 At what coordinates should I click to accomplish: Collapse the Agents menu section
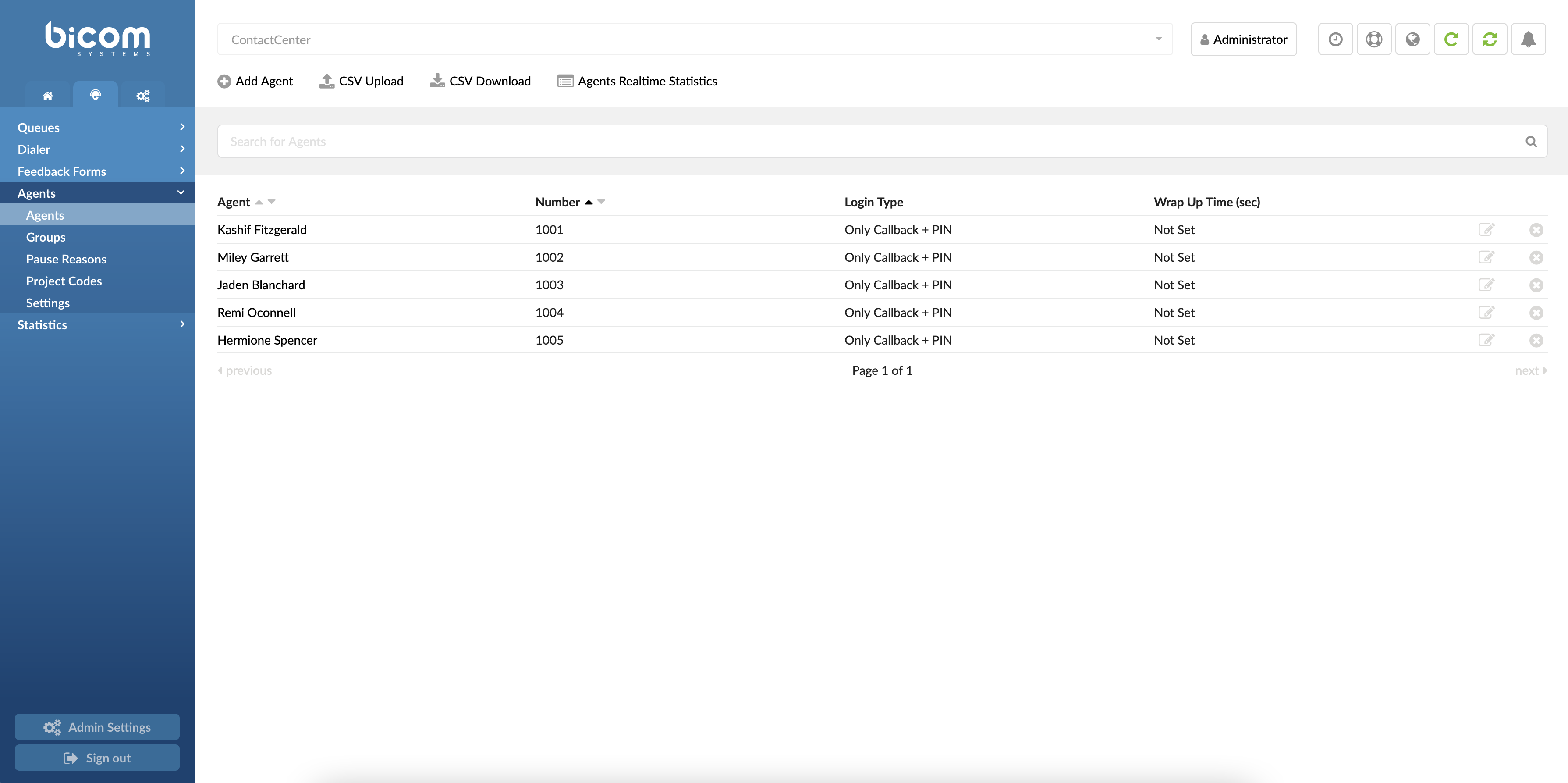point(97,193)
